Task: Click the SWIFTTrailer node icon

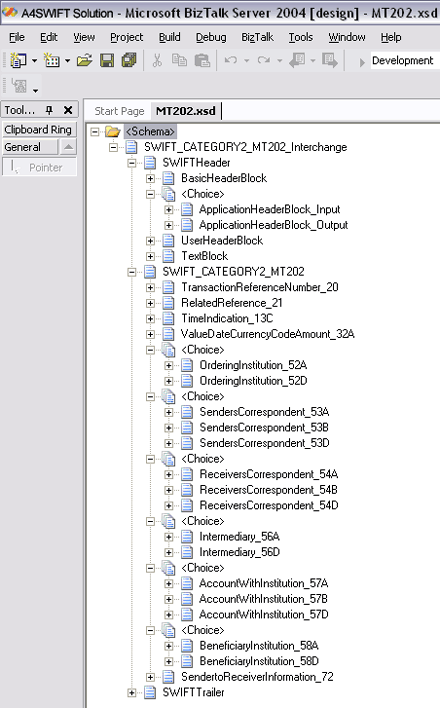Action: click(x=150, y=692)
